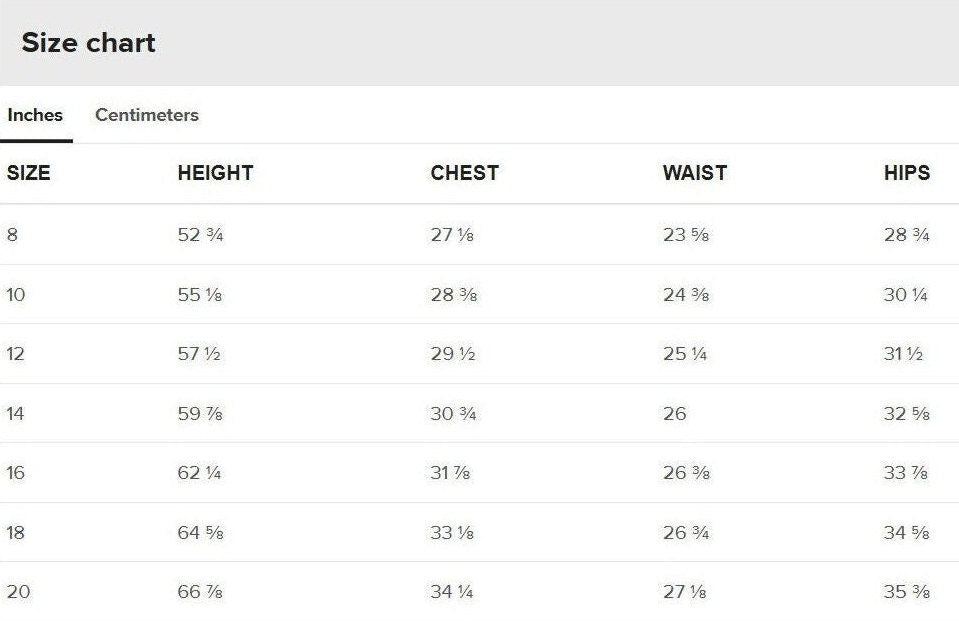Switch to the Centimeters tab
Screen dimensions: 959x621
point(146,115)
